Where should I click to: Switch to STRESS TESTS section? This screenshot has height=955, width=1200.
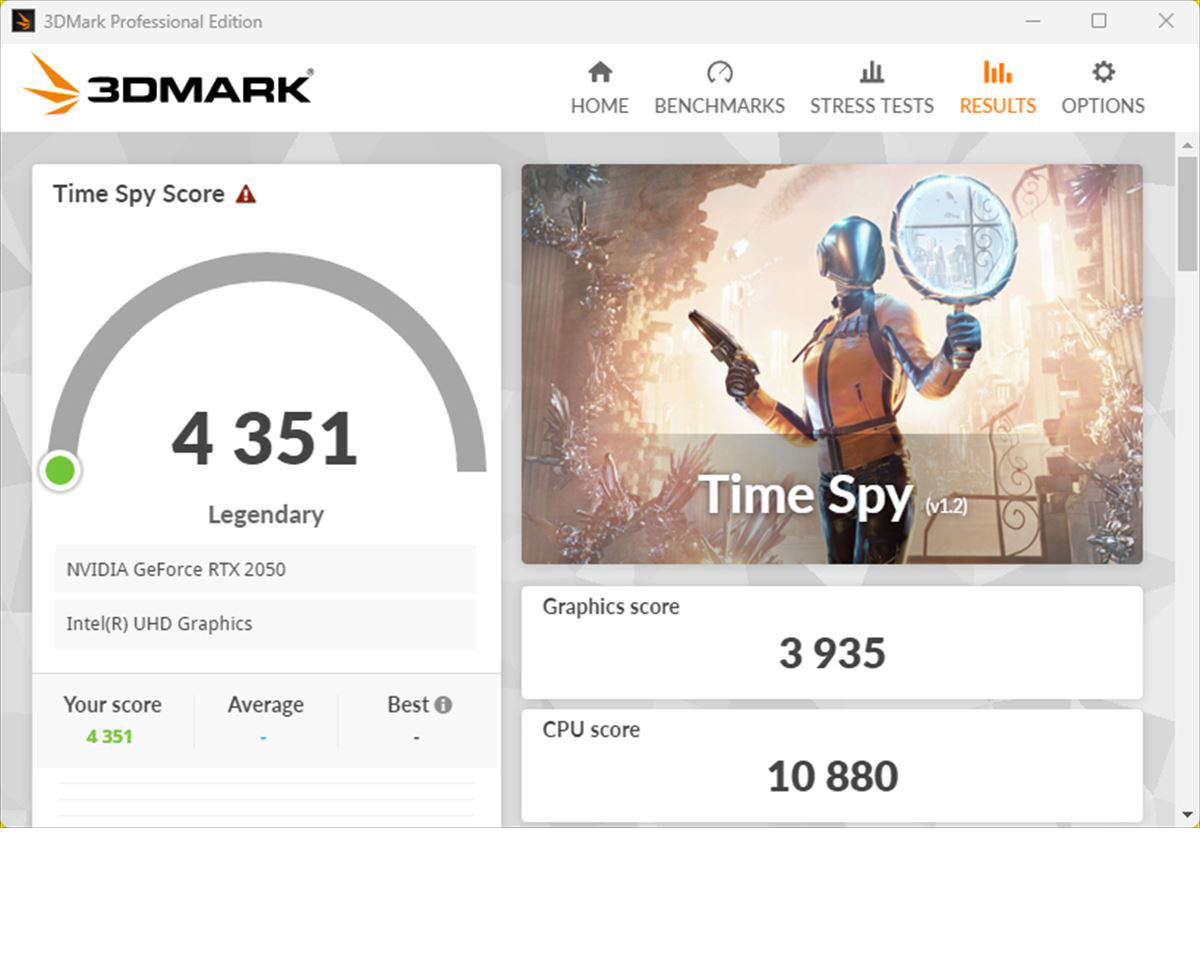pyautogui.click(x=871, y=88)
